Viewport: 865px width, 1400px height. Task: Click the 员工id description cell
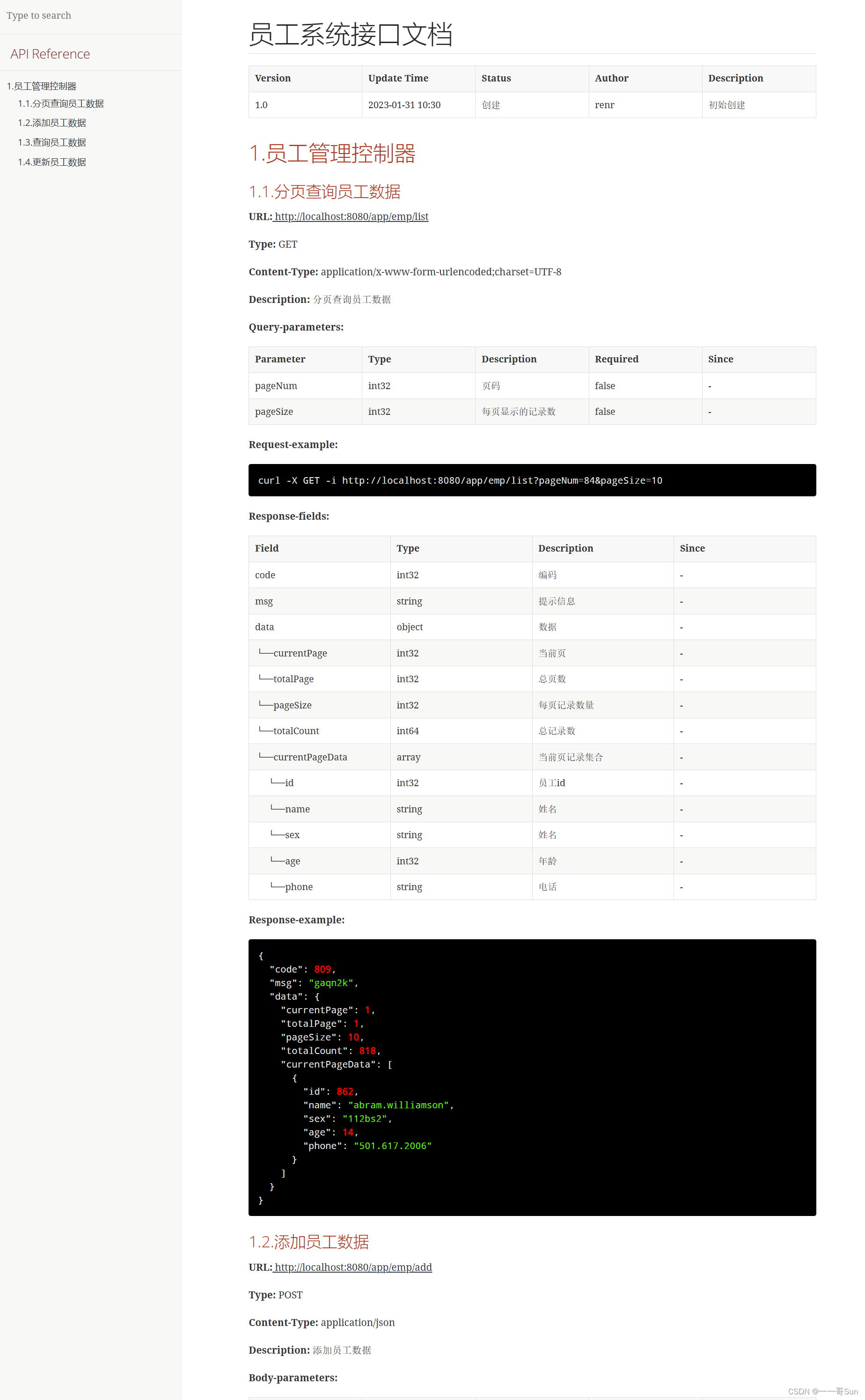(603, 783)
